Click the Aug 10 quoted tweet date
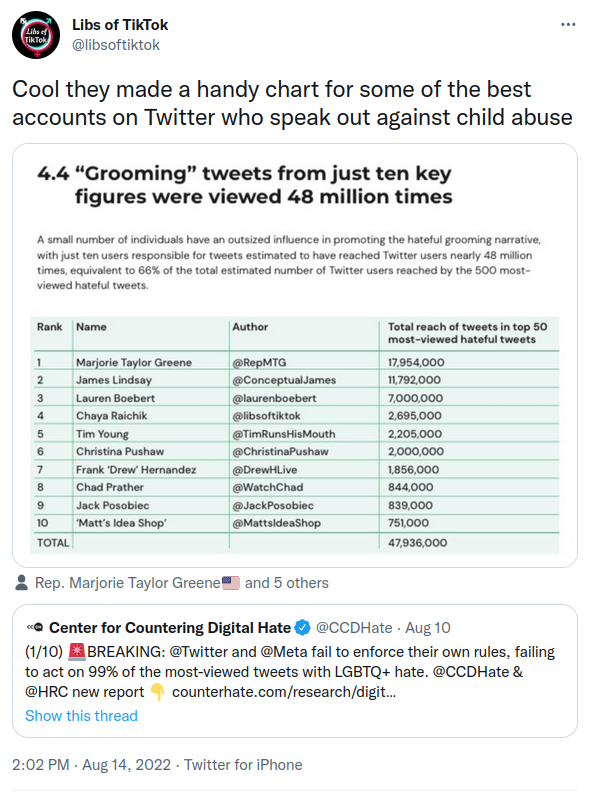594x798 pixels. [428, 628]
